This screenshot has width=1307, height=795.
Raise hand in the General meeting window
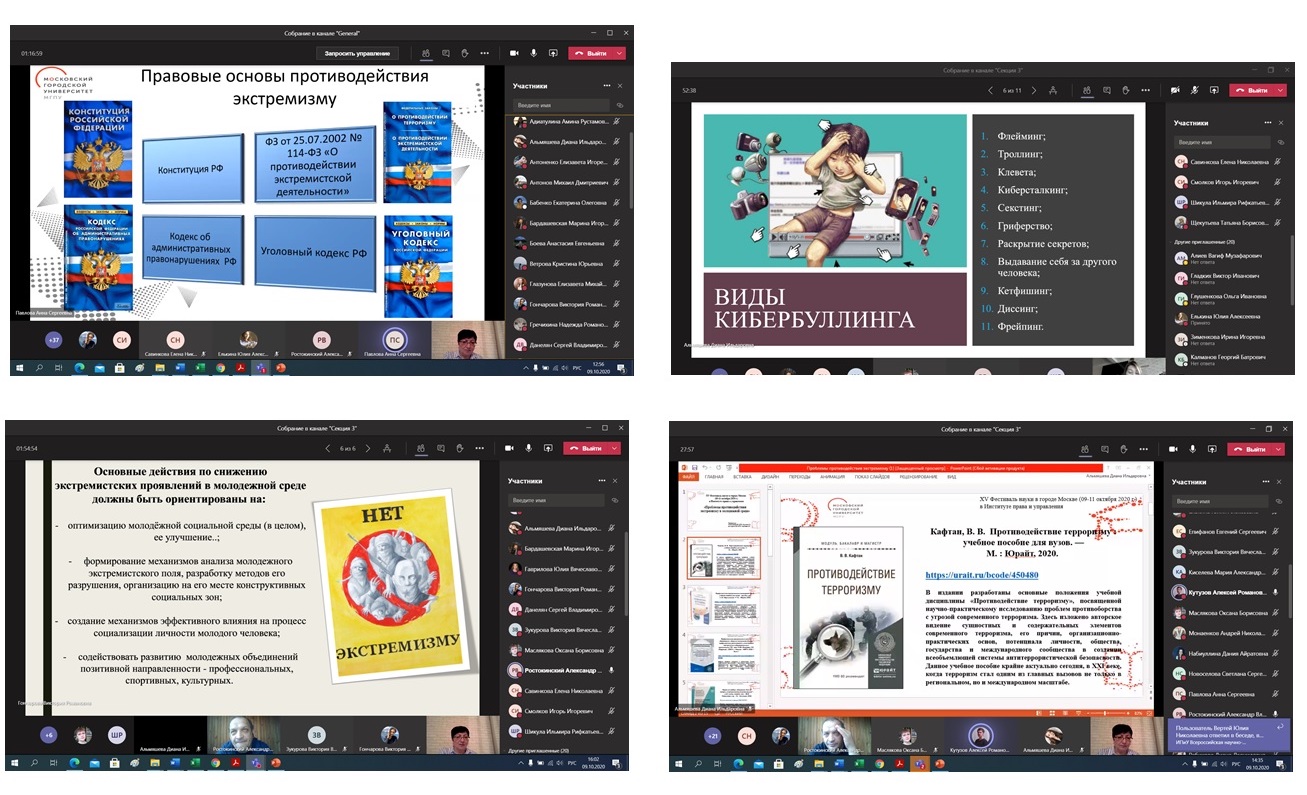(x=464, y=53)
